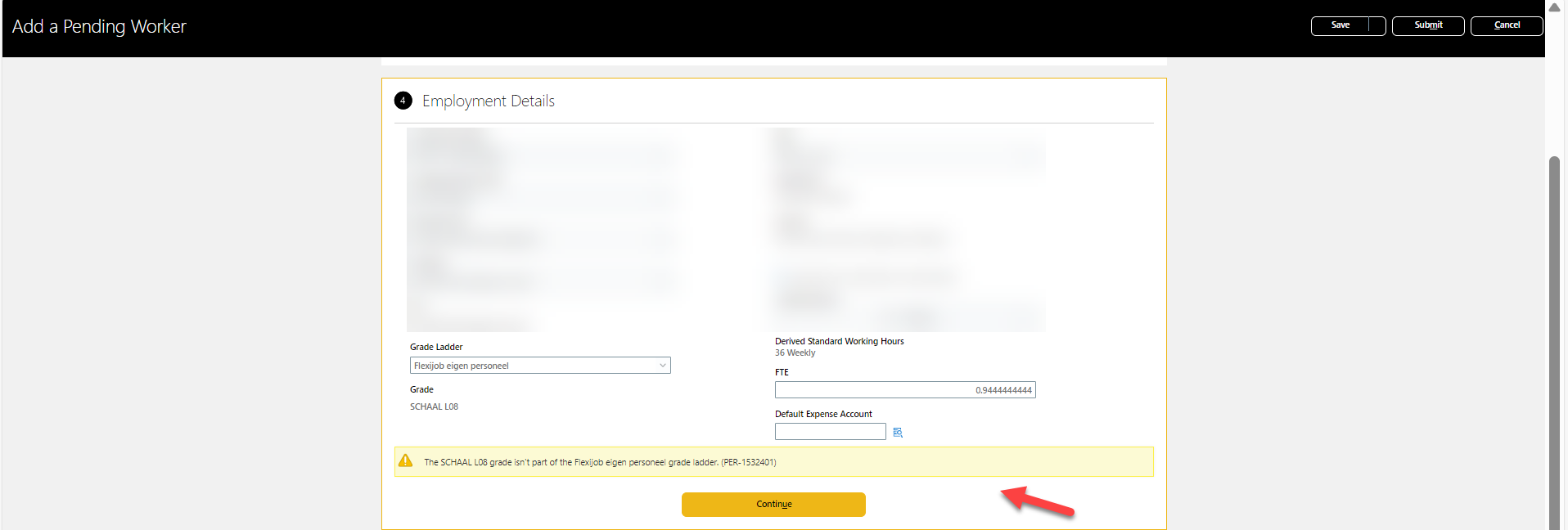Open the Save button's split dropdown section
The height and width of the screenshot is (530, 1568).
1377,25
